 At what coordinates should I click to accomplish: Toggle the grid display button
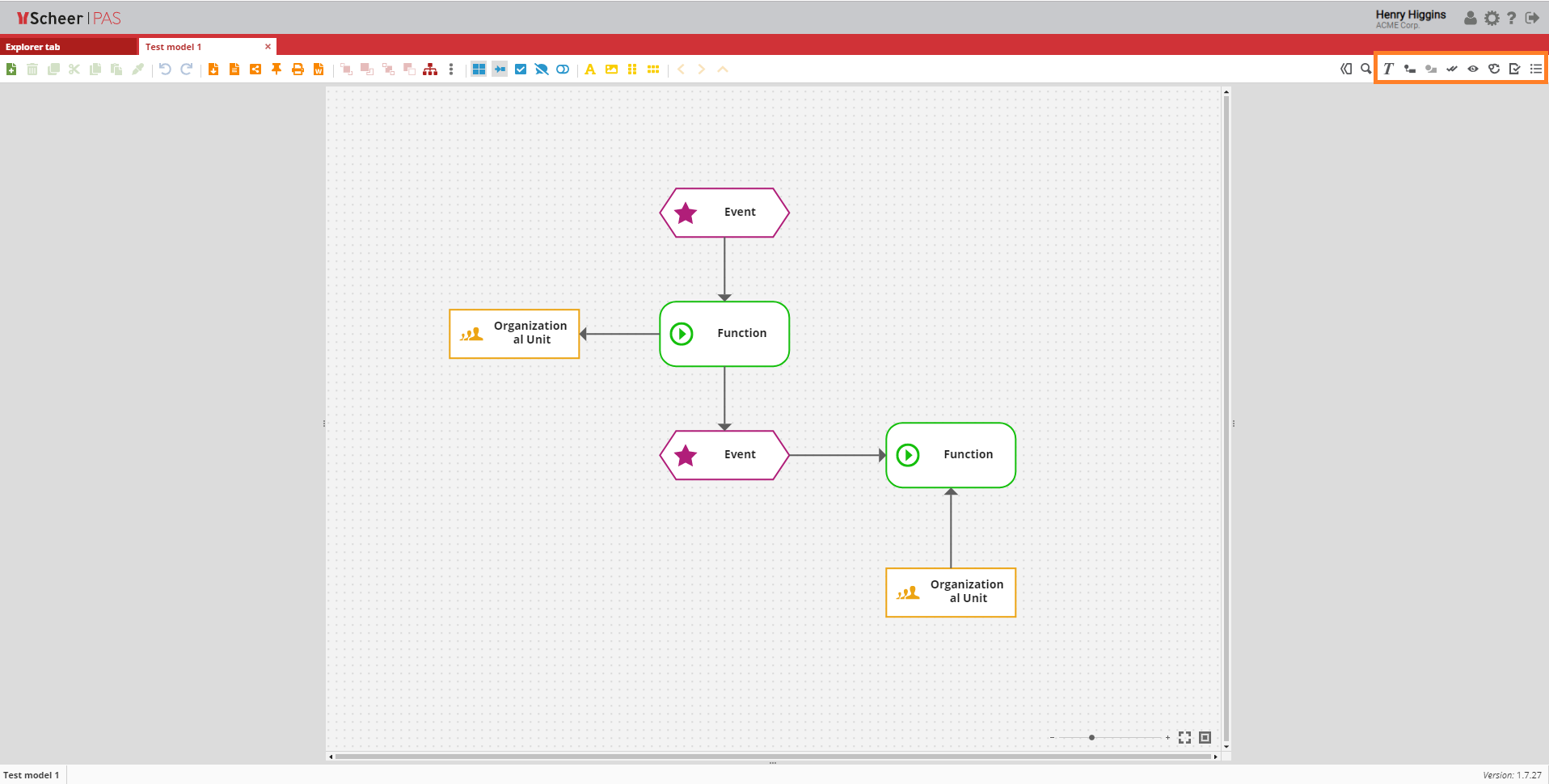pos(479,70)
